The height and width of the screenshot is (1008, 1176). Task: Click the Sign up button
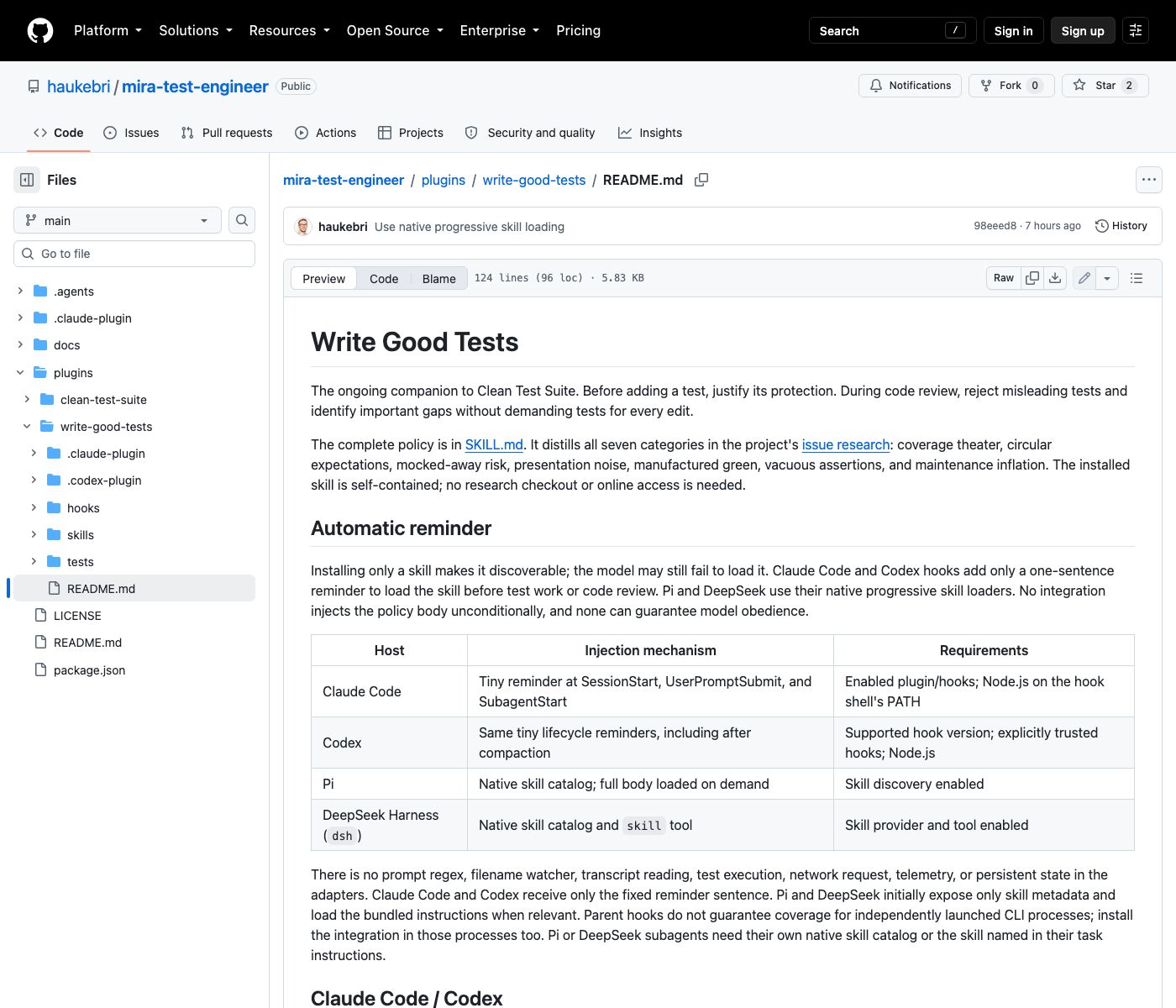pos(1083,30)
